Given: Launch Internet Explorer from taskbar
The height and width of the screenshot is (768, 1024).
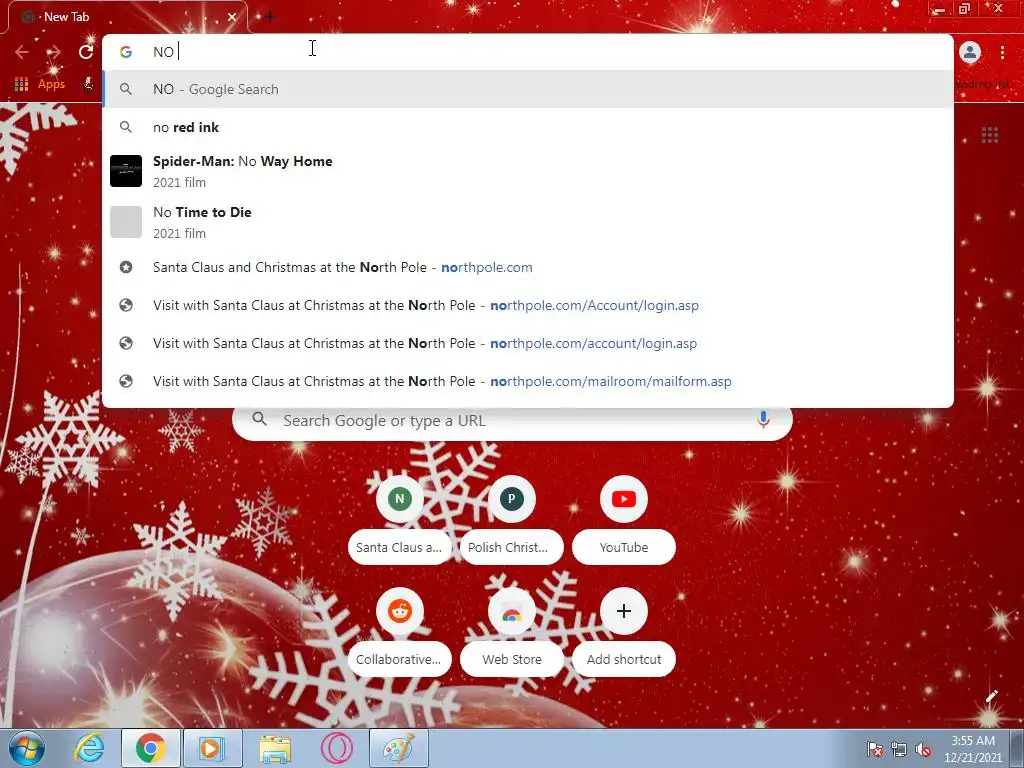Looking at the screenshot, I should [x=89, y=748].
